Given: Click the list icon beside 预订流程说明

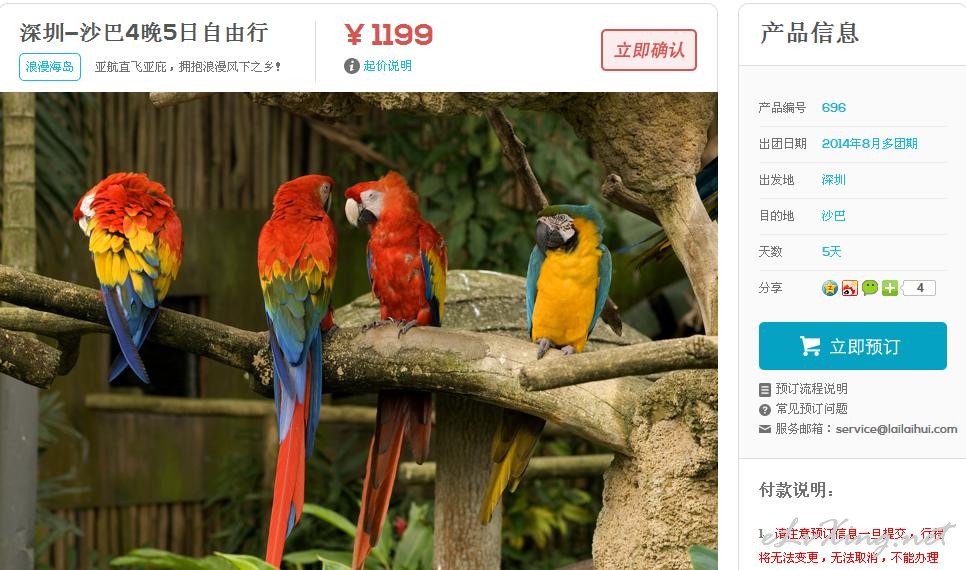Looking at the screenshot, I should click(765, 389).
